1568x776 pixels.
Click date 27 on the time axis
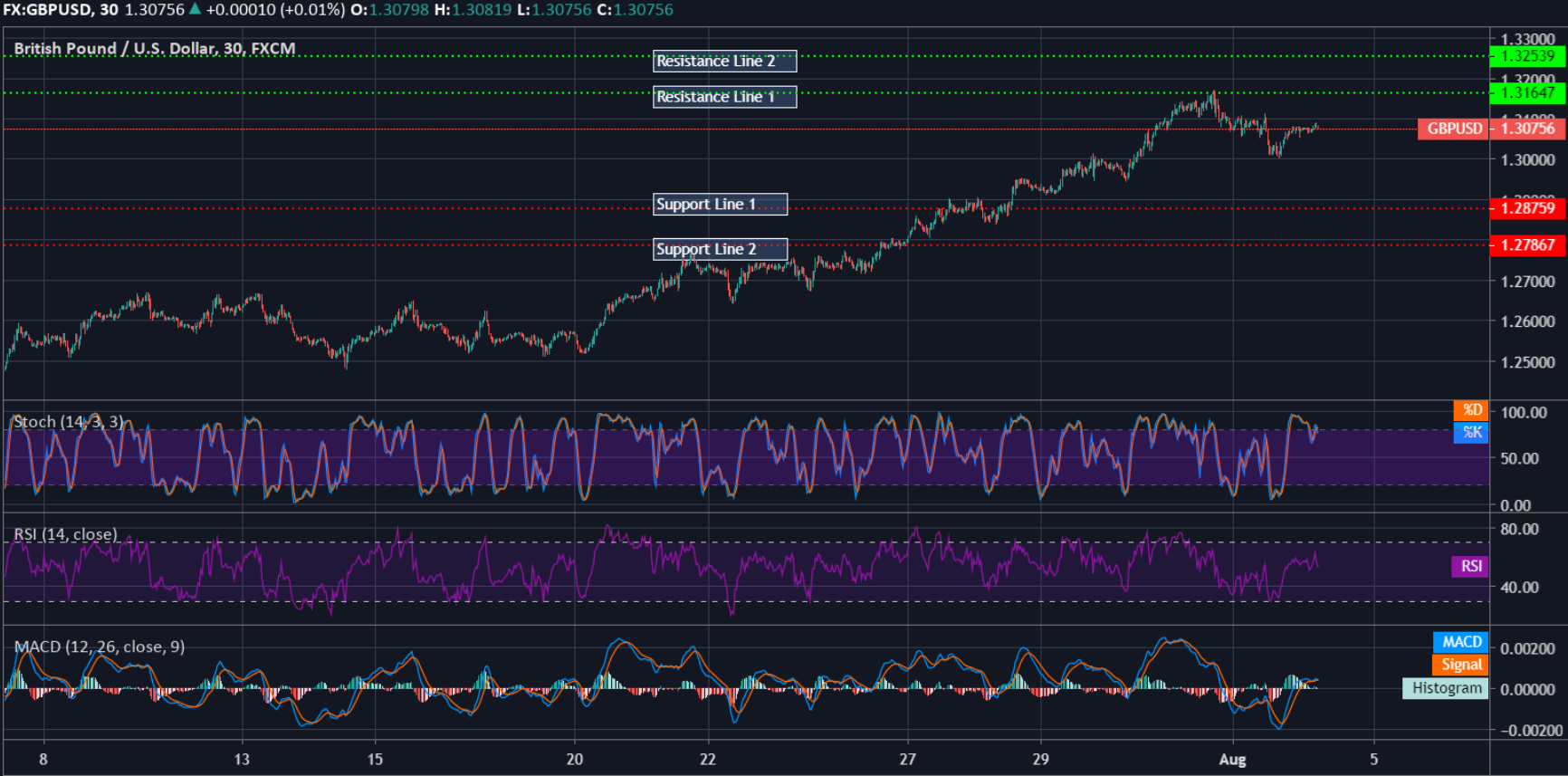coord(907,760)
